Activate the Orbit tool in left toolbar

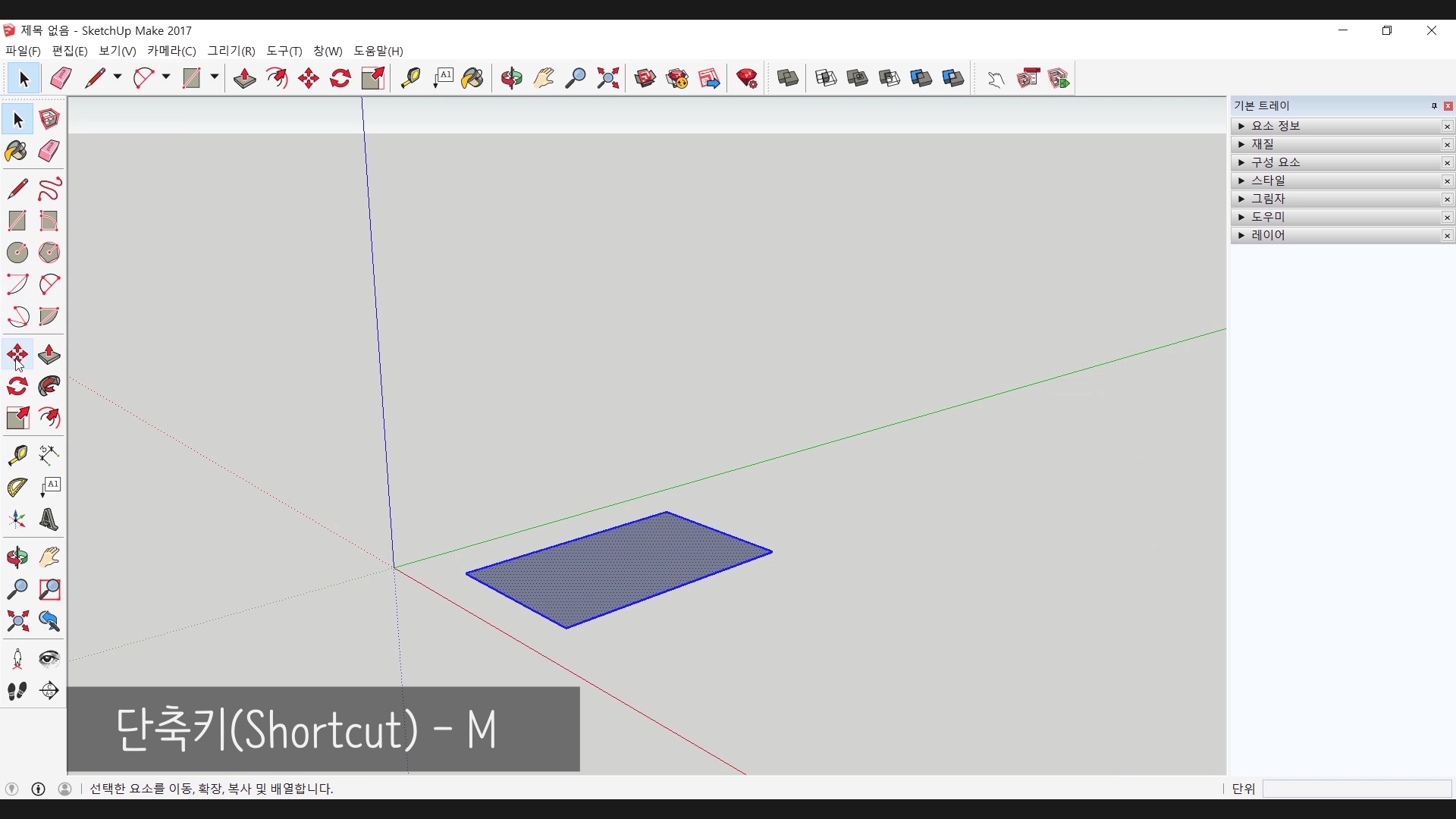17,557
